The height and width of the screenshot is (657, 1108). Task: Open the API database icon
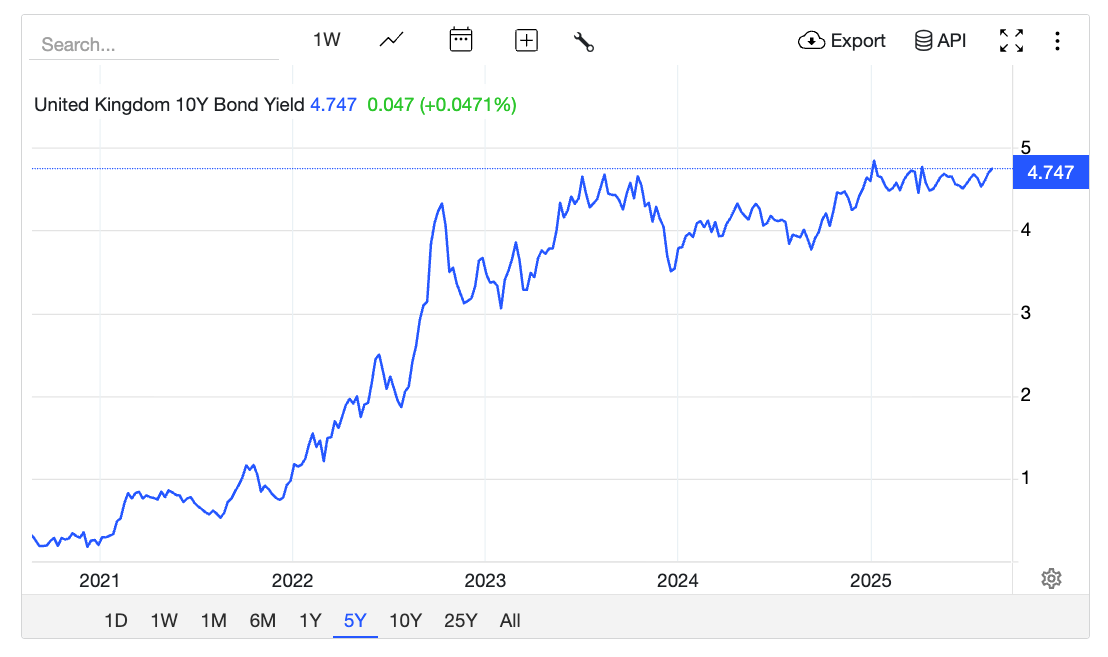coord(940,40)
